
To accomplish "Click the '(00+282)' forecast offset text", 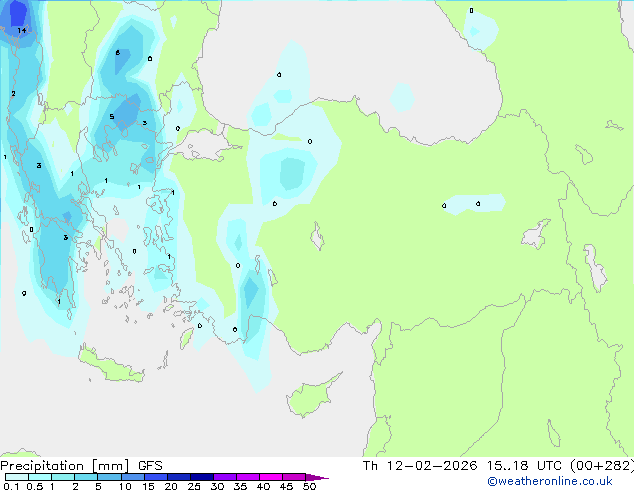I will pyautogui.click(x=602, y=466).
